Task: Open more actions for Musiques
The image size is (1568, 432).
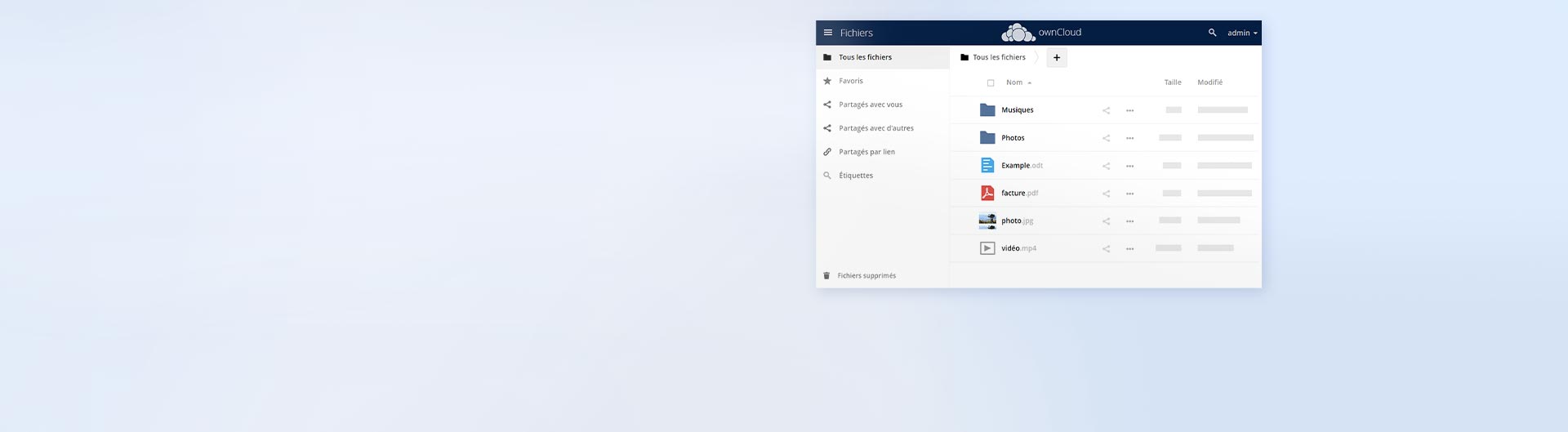Action: point(1129,110)
